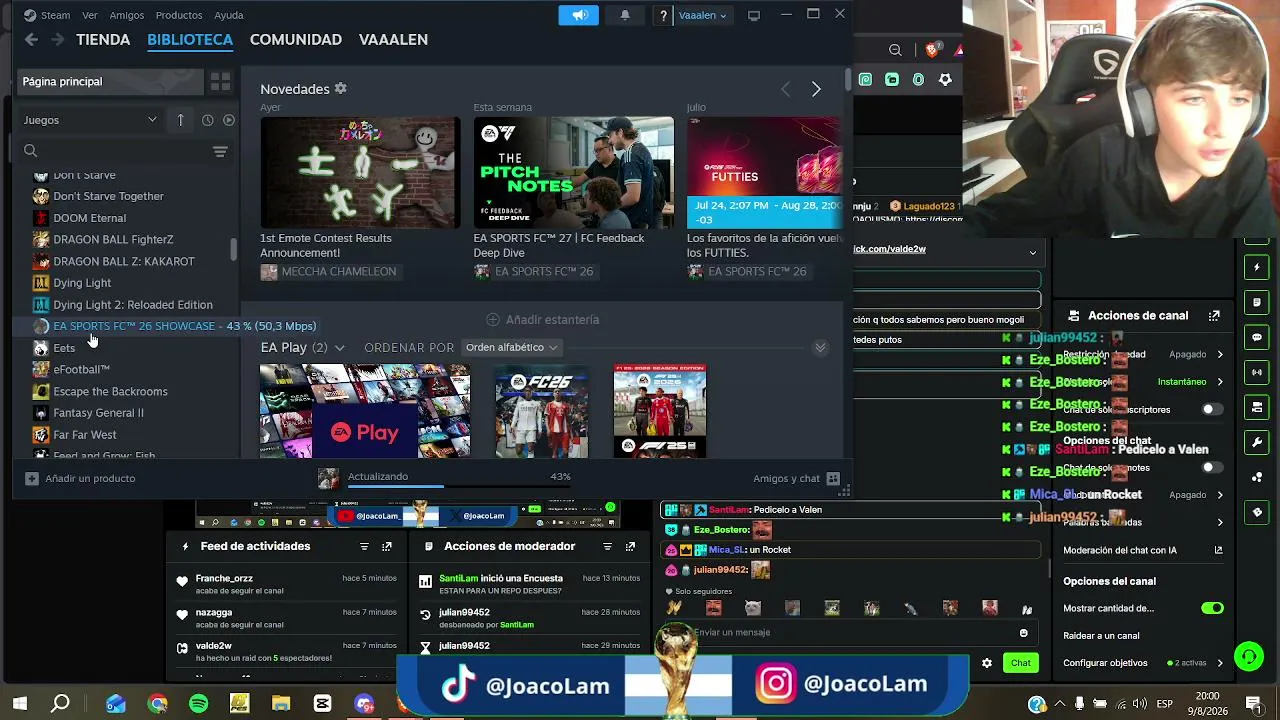Open filter options in Acciones de moderador

click(x=607, y=546)
